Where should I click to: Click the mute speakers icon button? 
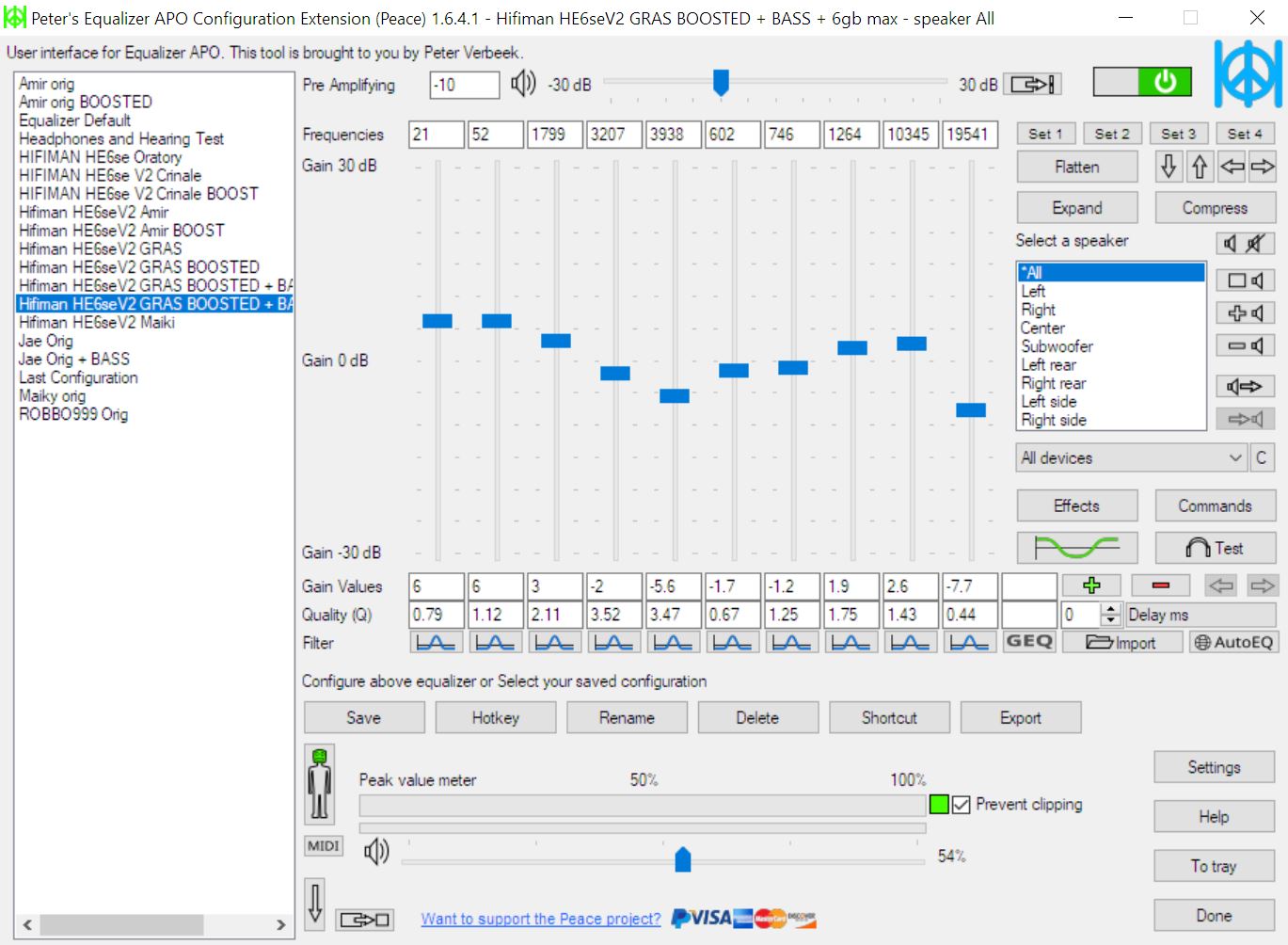[x=1246, y=244]
